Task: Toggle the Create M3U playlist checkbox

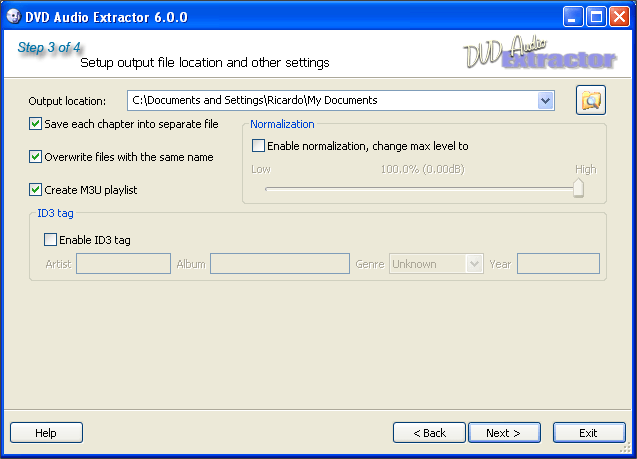Action: [x=35, y=189]
